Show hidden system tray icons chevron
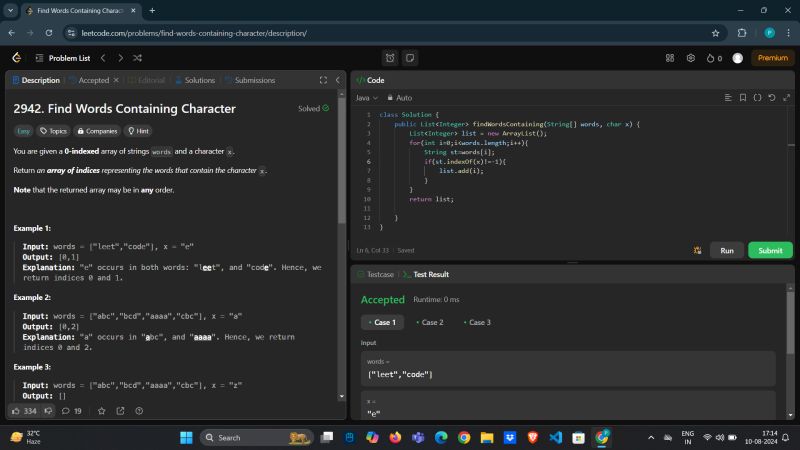 (651, 438)
